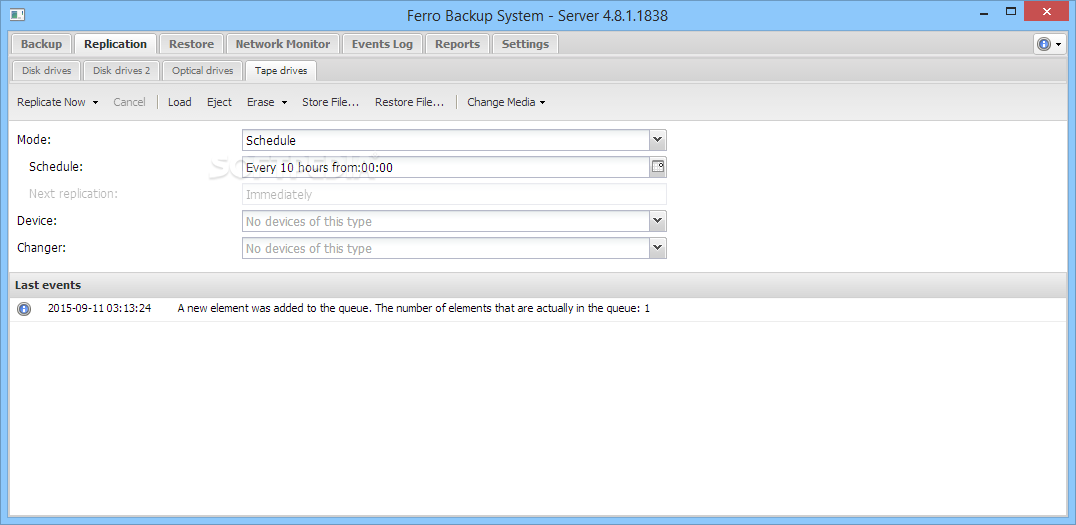The image size is (1076, 525).
Task: Click the Erase toolbar button
Action: (x=261, y=102)
